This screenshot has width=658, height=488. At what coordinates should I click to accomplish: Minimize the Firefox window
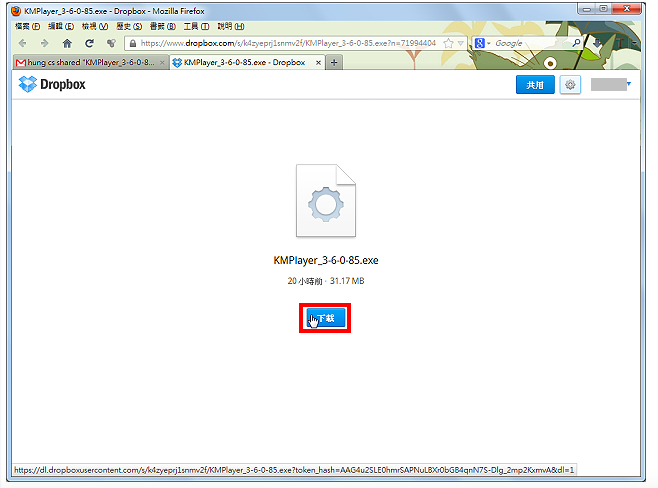coord(587,8)
